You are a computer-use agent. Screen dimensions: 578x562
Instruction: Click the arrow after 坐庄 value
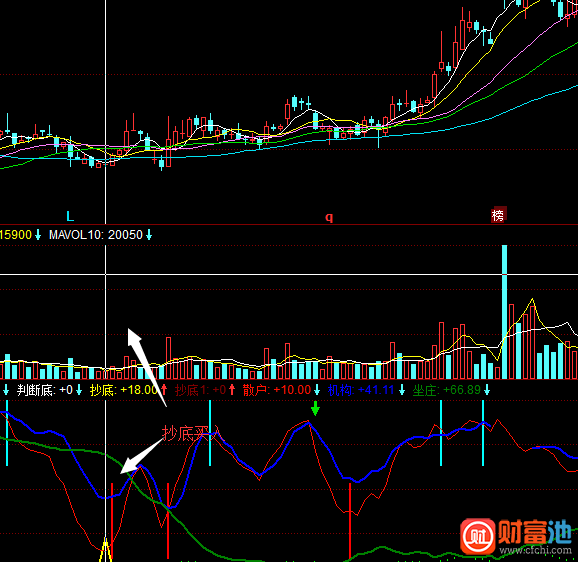(487, 390)
